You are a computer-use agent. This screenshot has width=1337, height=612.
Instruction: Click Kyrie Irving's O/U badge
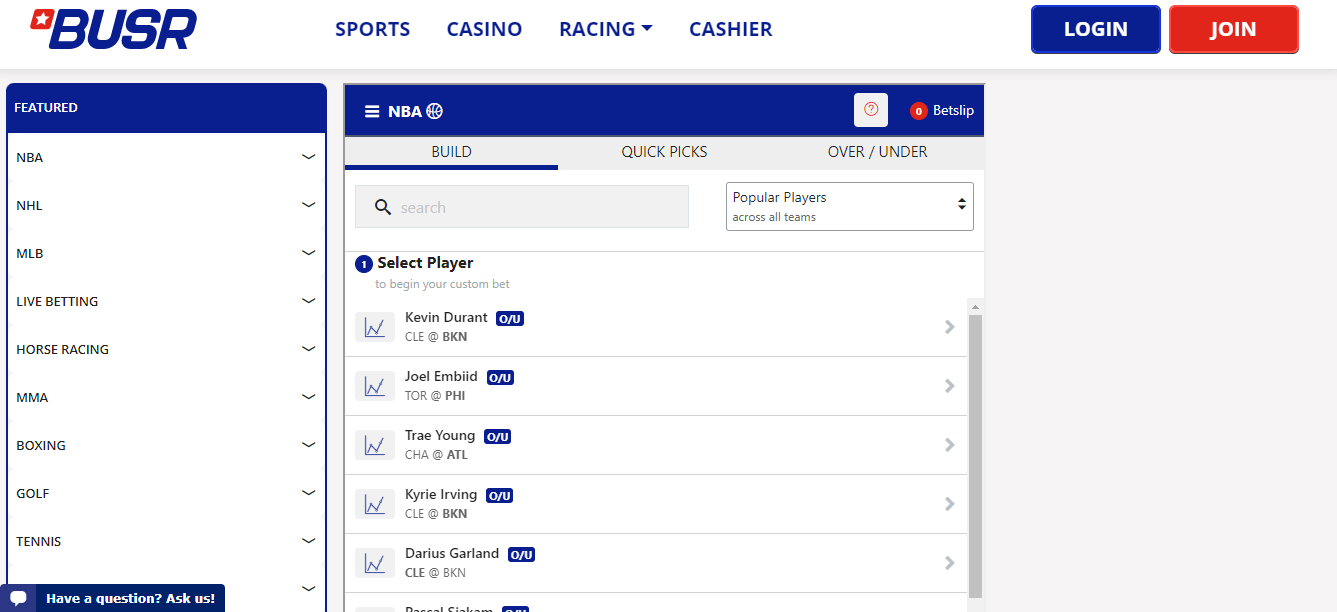(x=499, y=496)
